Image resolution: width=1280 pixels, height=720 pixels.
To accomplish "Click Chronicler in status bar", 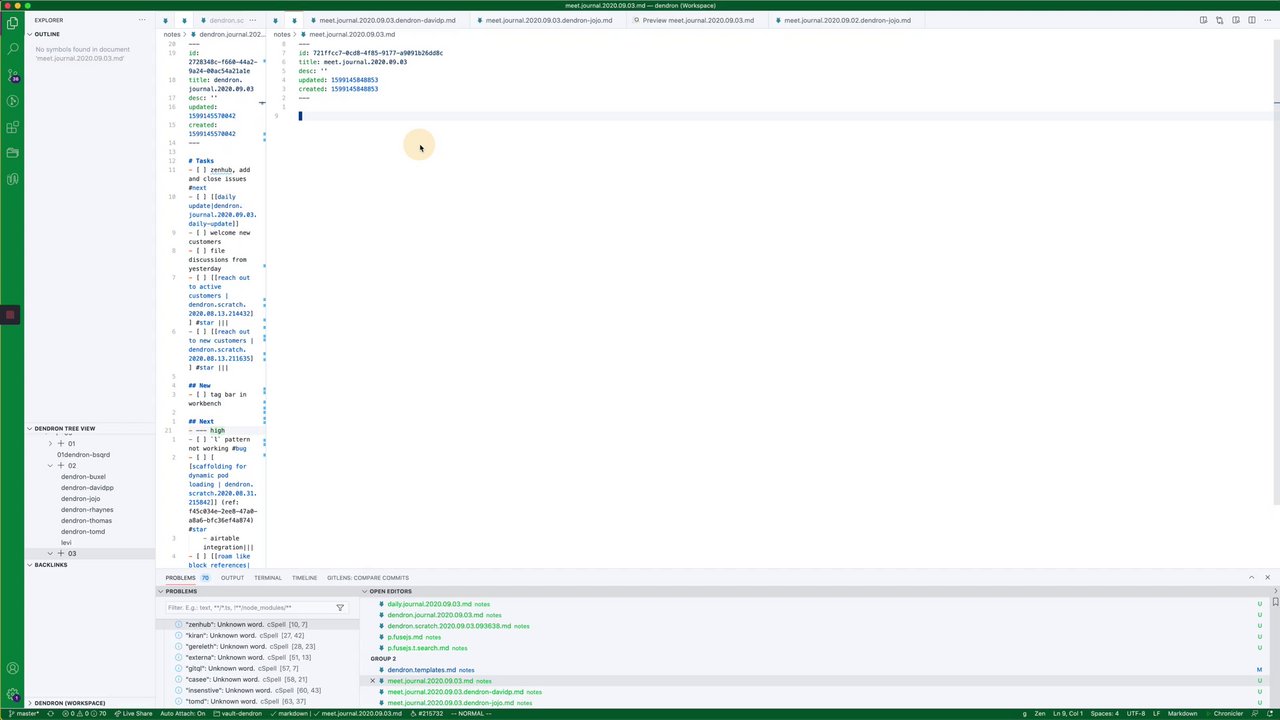I will click(x=1228, y=714).
